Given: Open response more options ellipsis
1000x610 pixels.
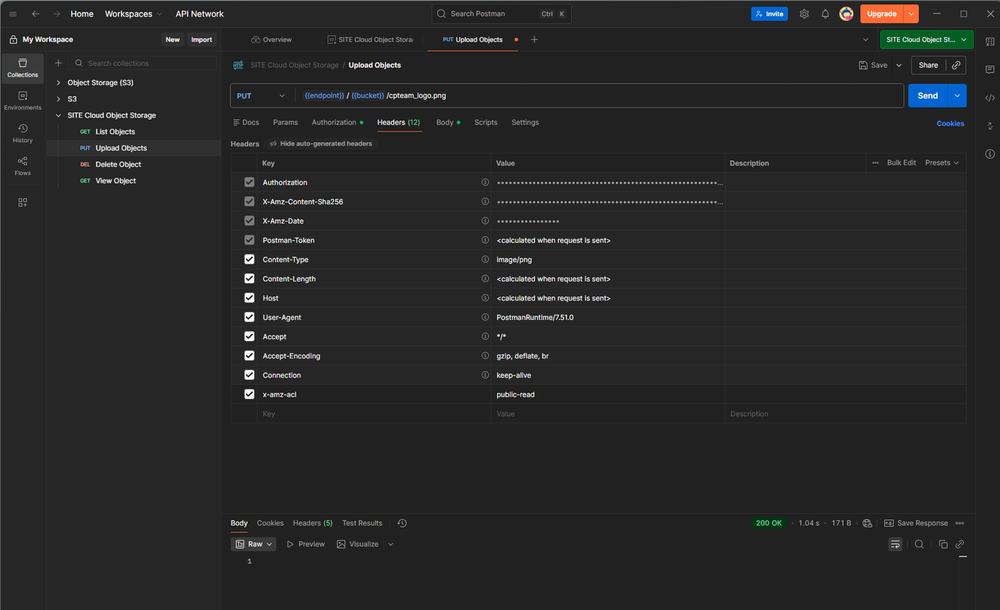Looking at the screenshot, I should click(960, 523).
